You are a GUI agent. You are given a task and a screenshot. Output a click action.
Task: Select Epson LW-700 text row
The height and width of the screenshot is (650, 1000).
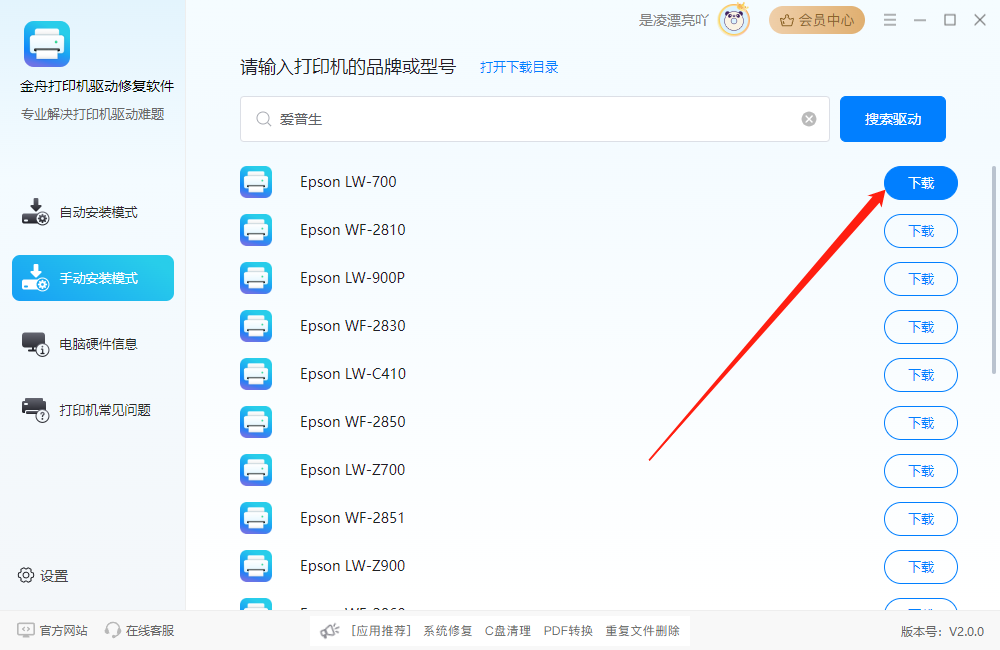348,182
